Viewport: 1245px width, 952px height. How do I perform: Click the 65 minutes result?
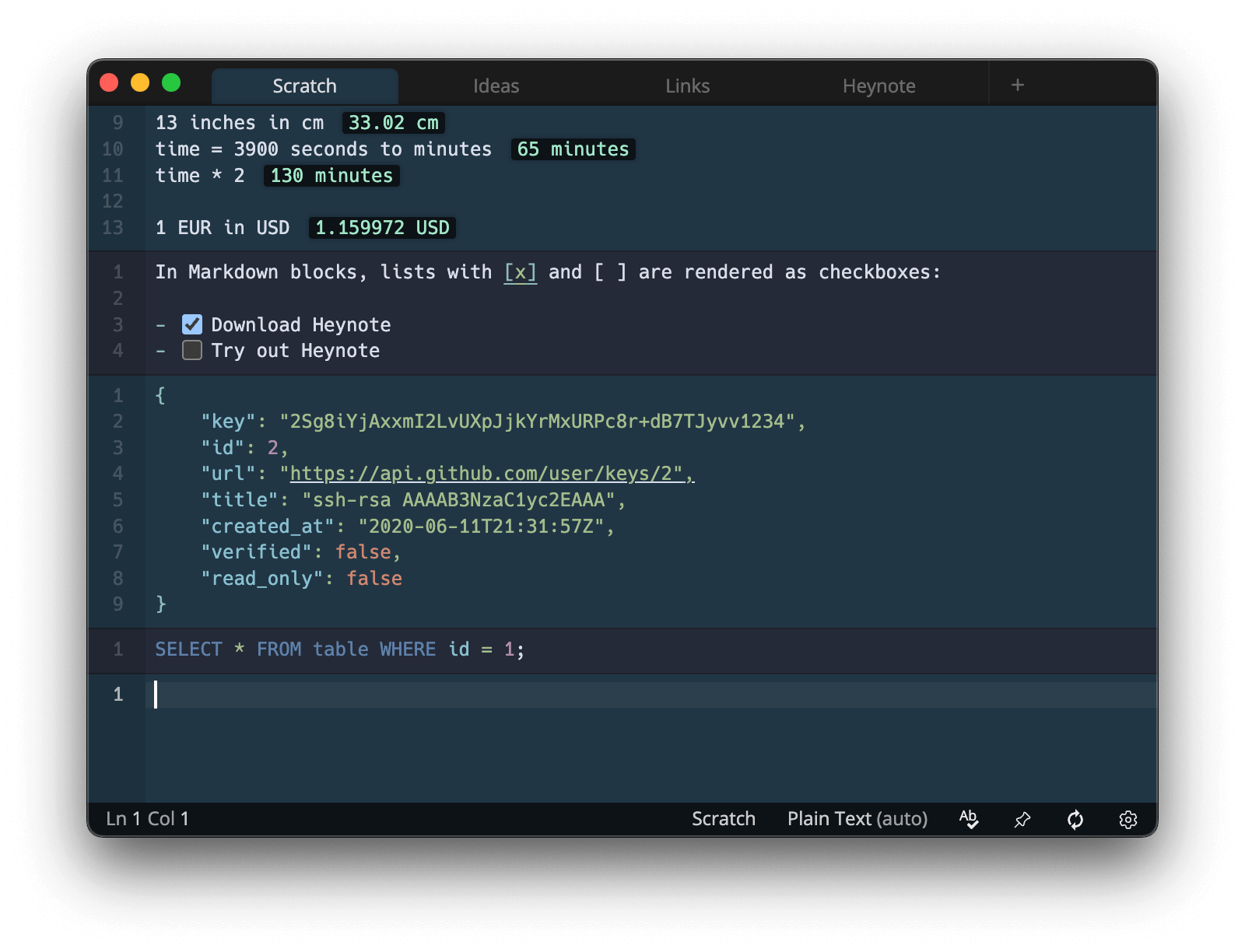[x=573, y=149]
